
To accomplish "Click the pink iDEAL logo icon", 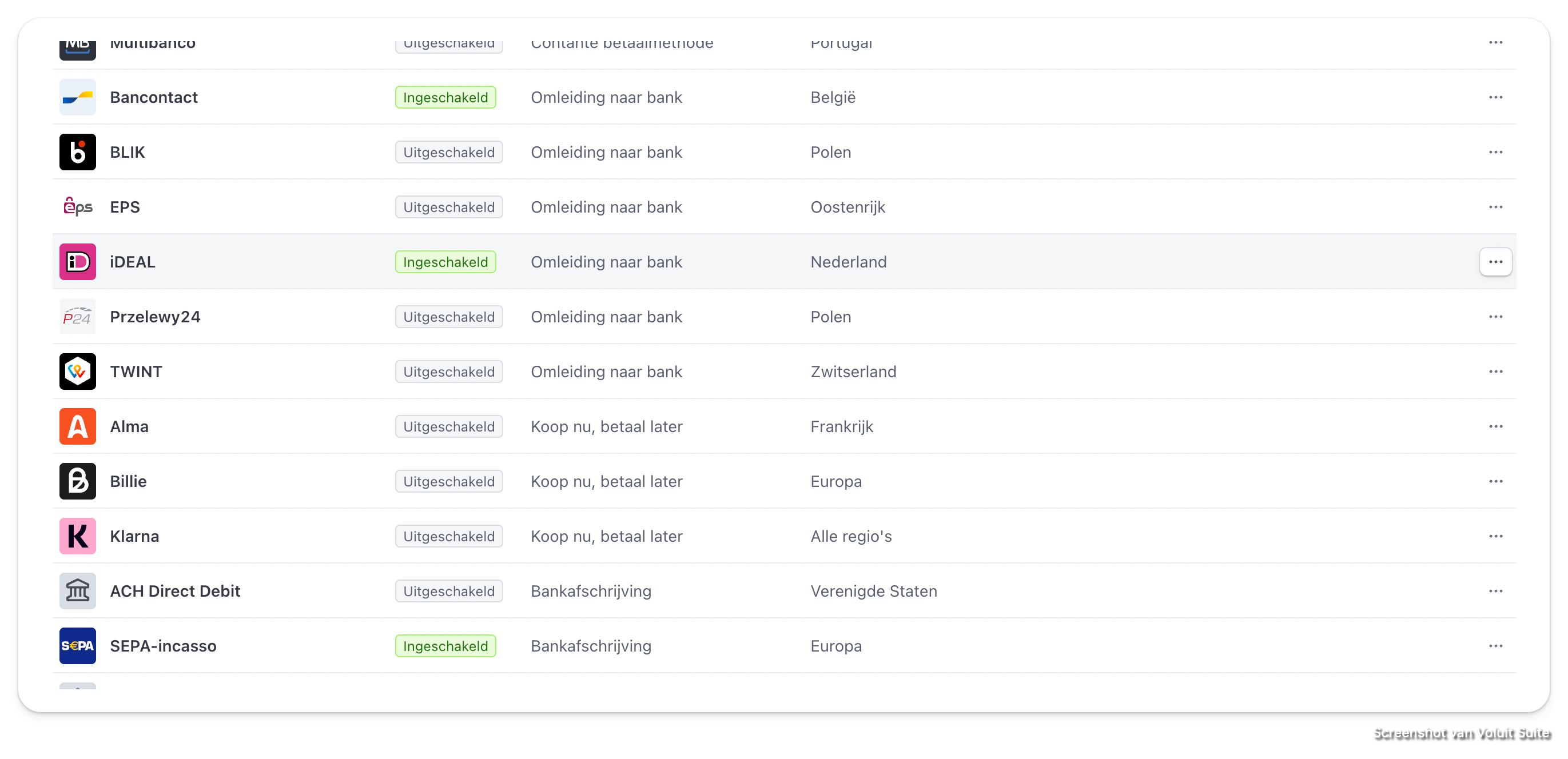I will 77,262.
